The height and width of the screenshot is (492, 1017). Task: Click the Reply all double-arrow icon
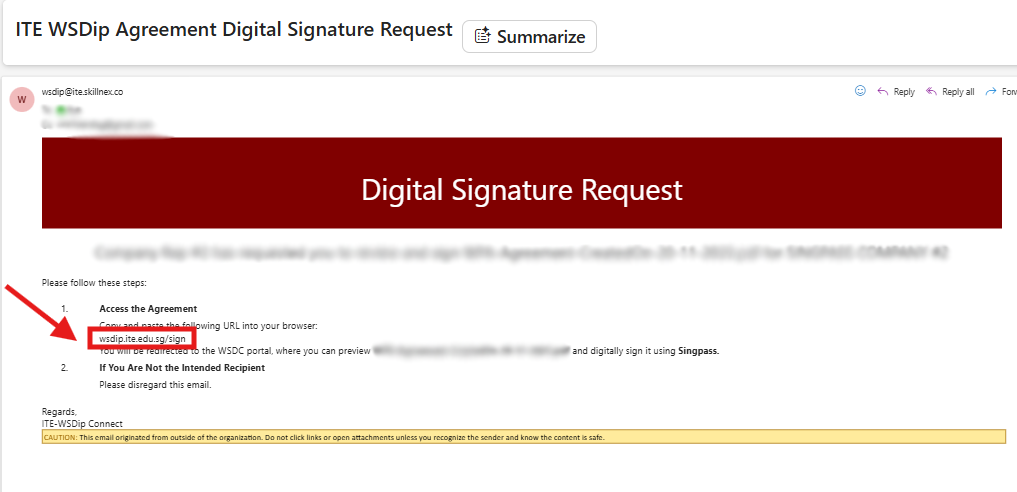click(932, 91)
